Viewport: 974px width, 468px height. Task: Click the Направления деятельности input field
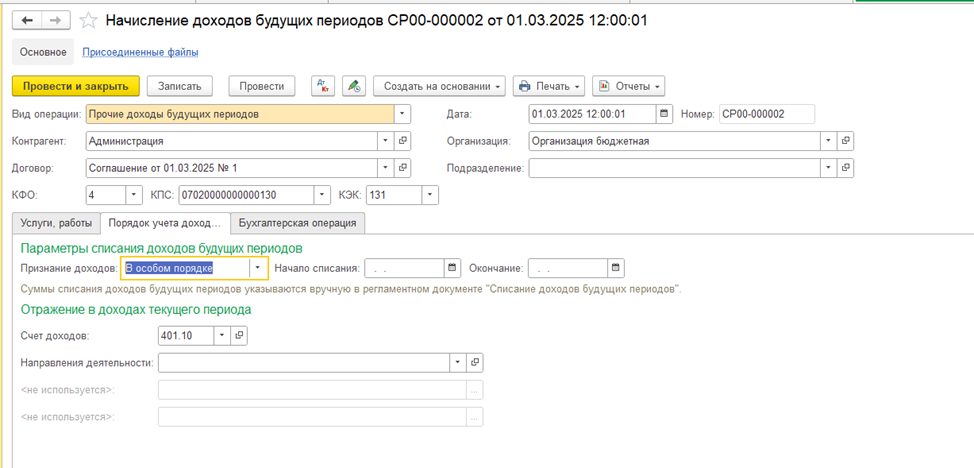click(304, 362)
